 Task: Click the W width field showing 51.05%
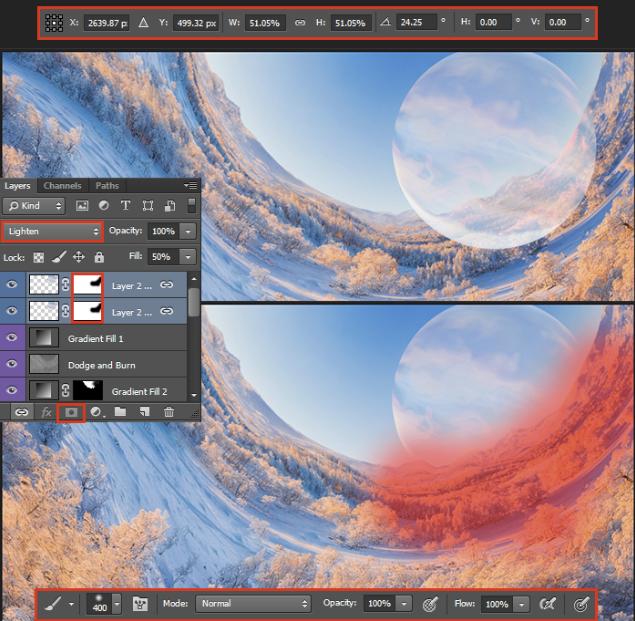tap(264, 23)
